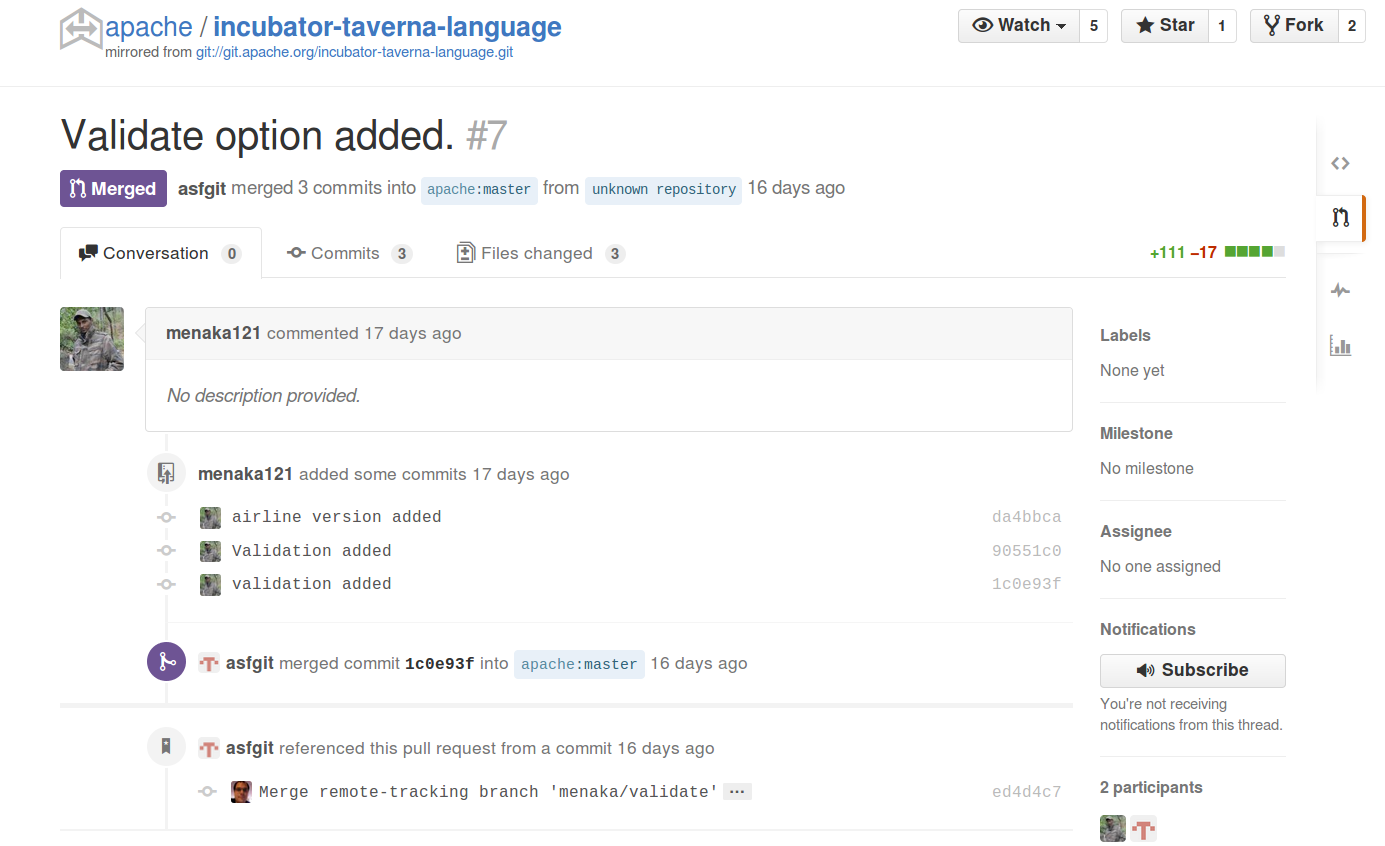1385x846 pixels.
Task: Click apache:master label in merge event
Action: [579, 664]
